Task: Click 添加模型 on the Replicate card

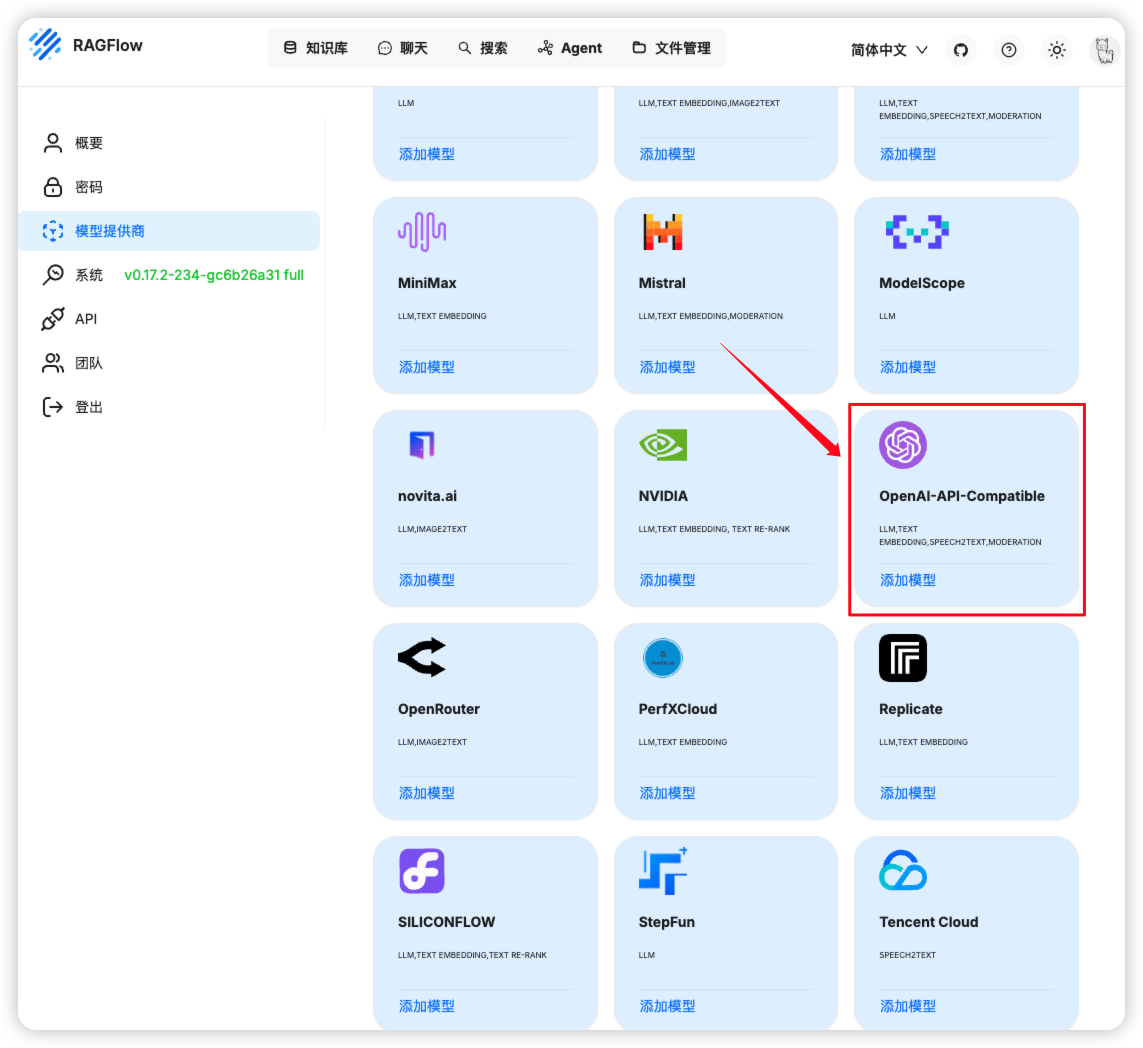Action: click(908, 793)
